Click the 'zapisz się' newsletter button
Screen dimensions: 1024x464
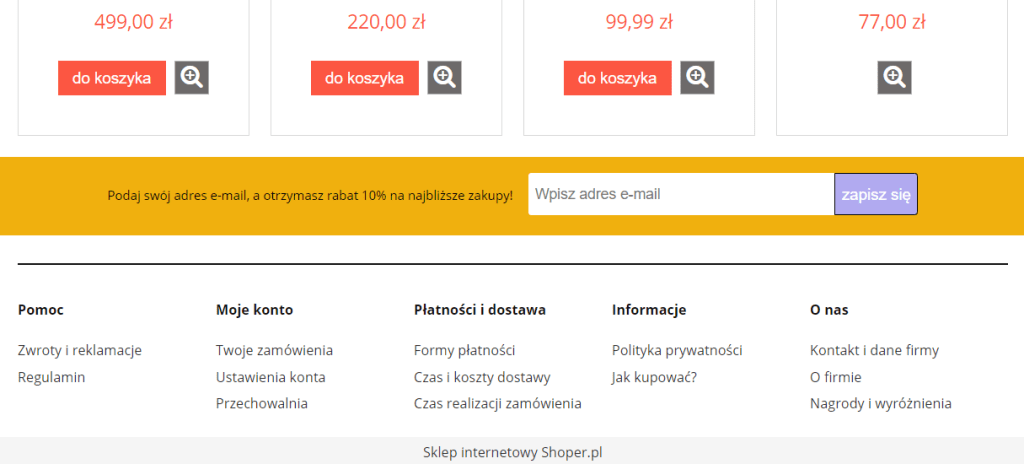pyautogui.click(x=875, y=194)
